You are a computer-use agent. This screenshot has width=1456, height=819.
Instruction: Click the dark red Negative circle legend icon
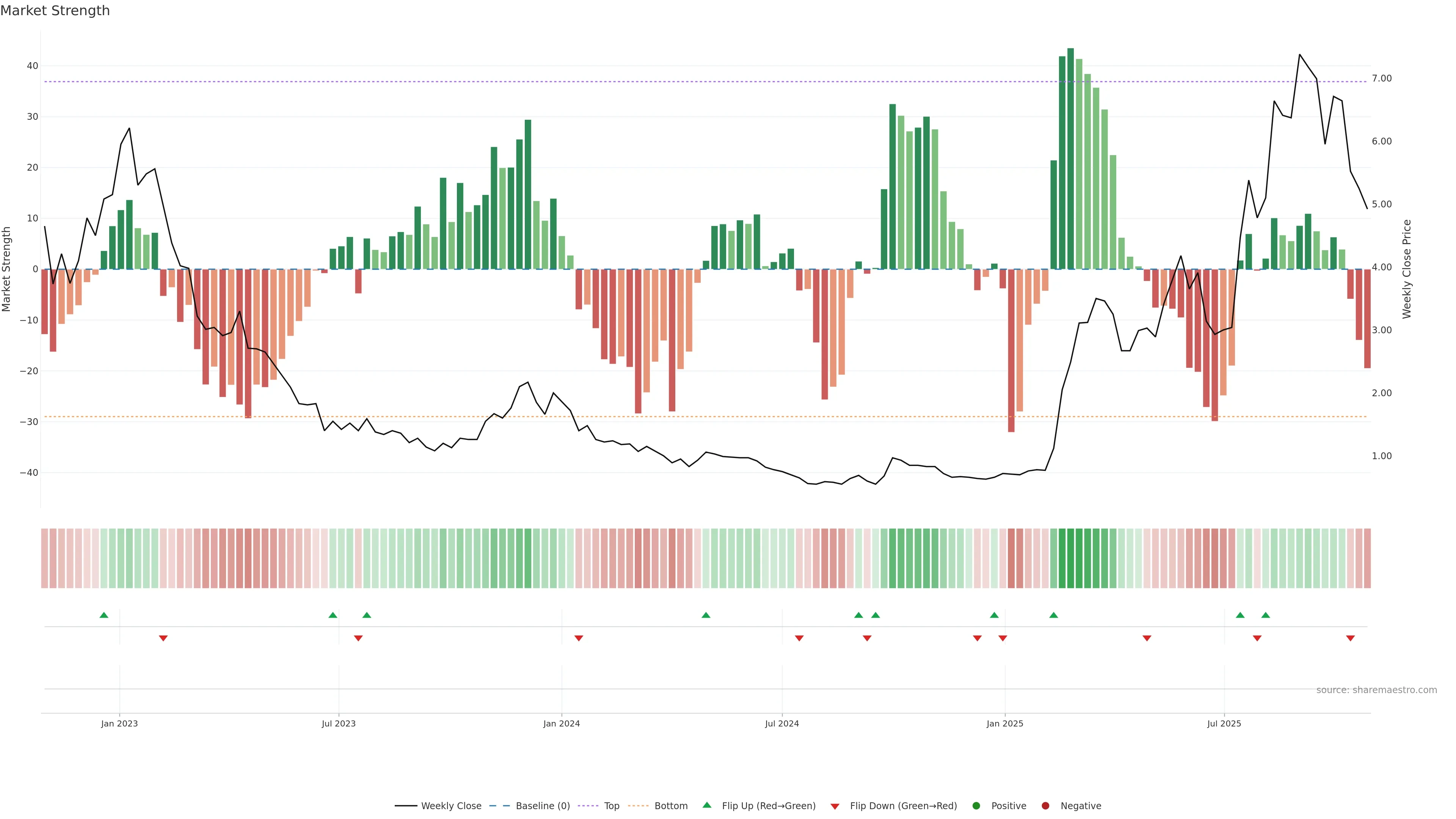pyautogui.click(x=1045, y=806)
